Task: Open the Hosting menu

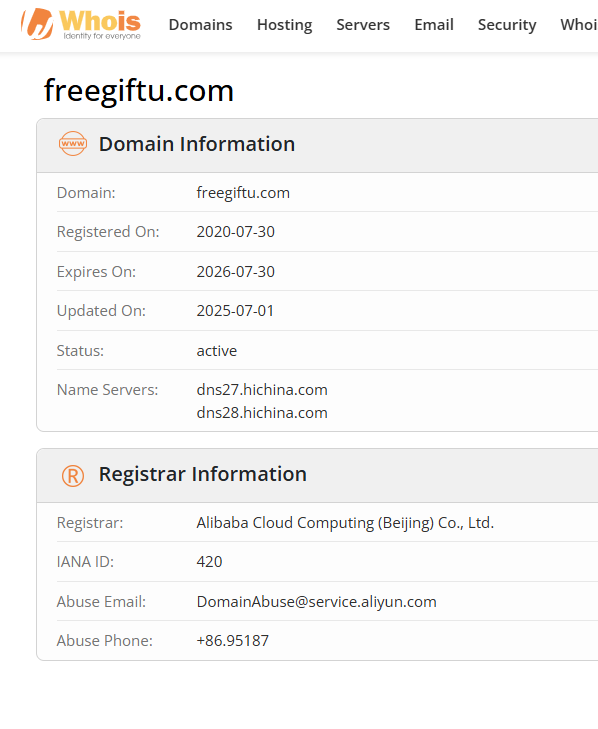Action: point(285,25)
